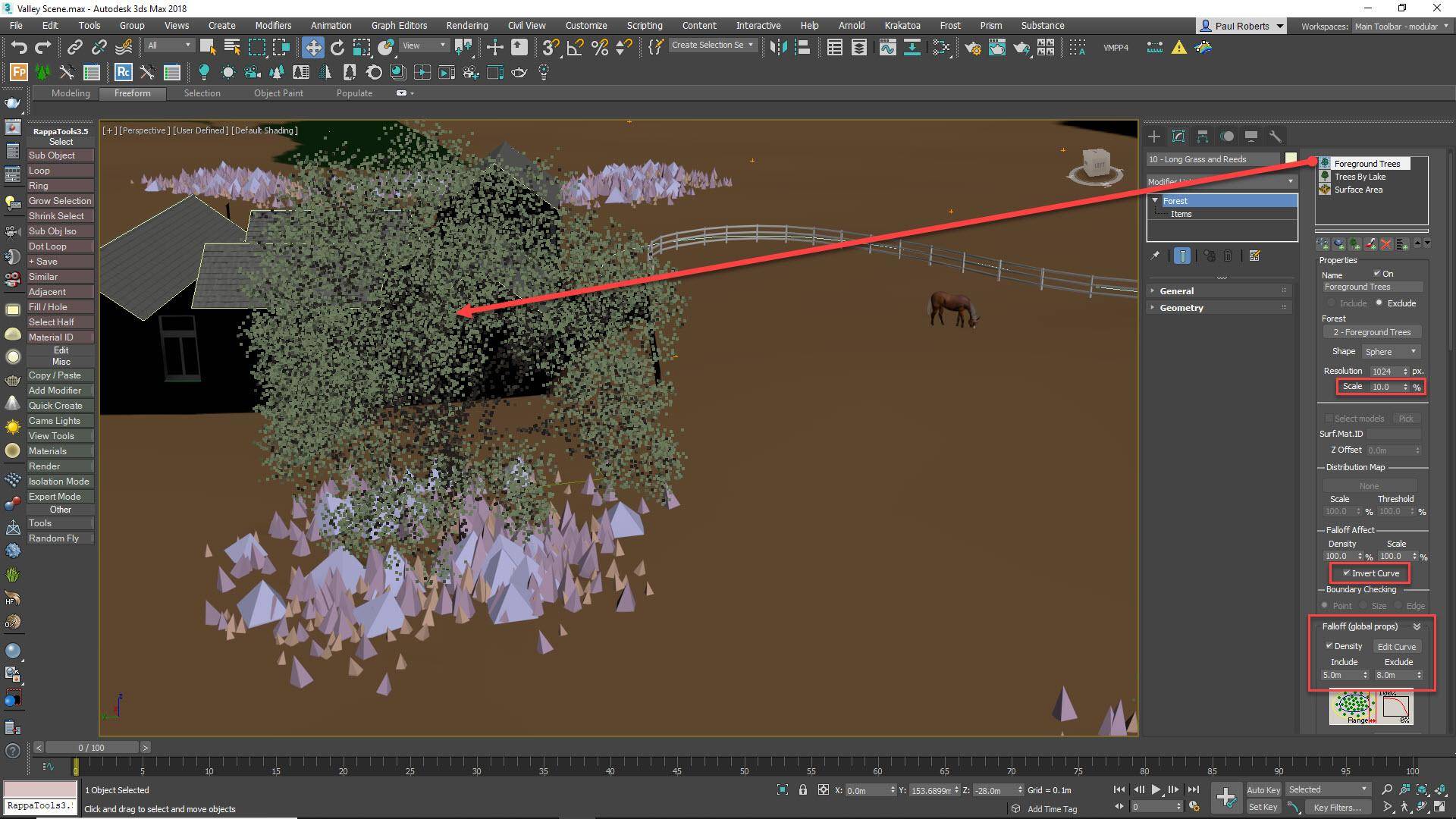Image resolution: width=1456 pixels, height=819 pixels.
Task: Open Render Setup from the main toolbar
Action: [x=974, y=48]
